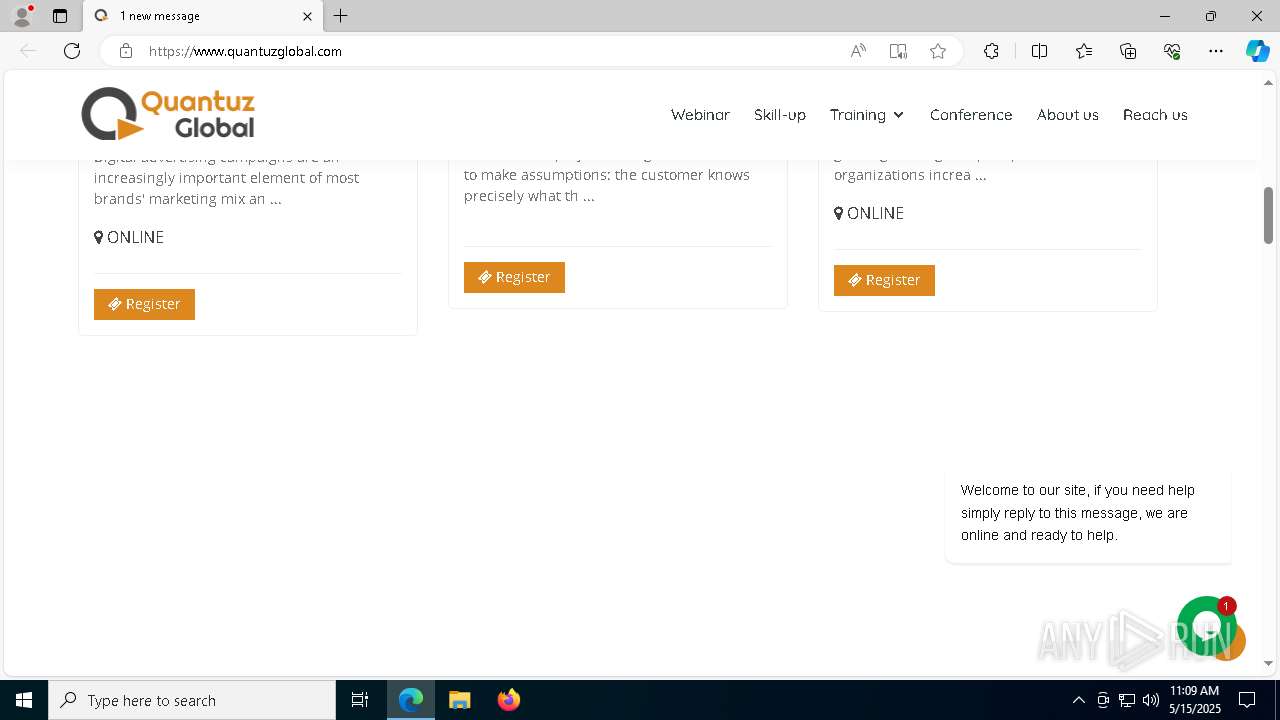This screenshot has width=1280, height=720.
Task: Launch Firefox from the taskbar
Action: (x=508, y=700)
